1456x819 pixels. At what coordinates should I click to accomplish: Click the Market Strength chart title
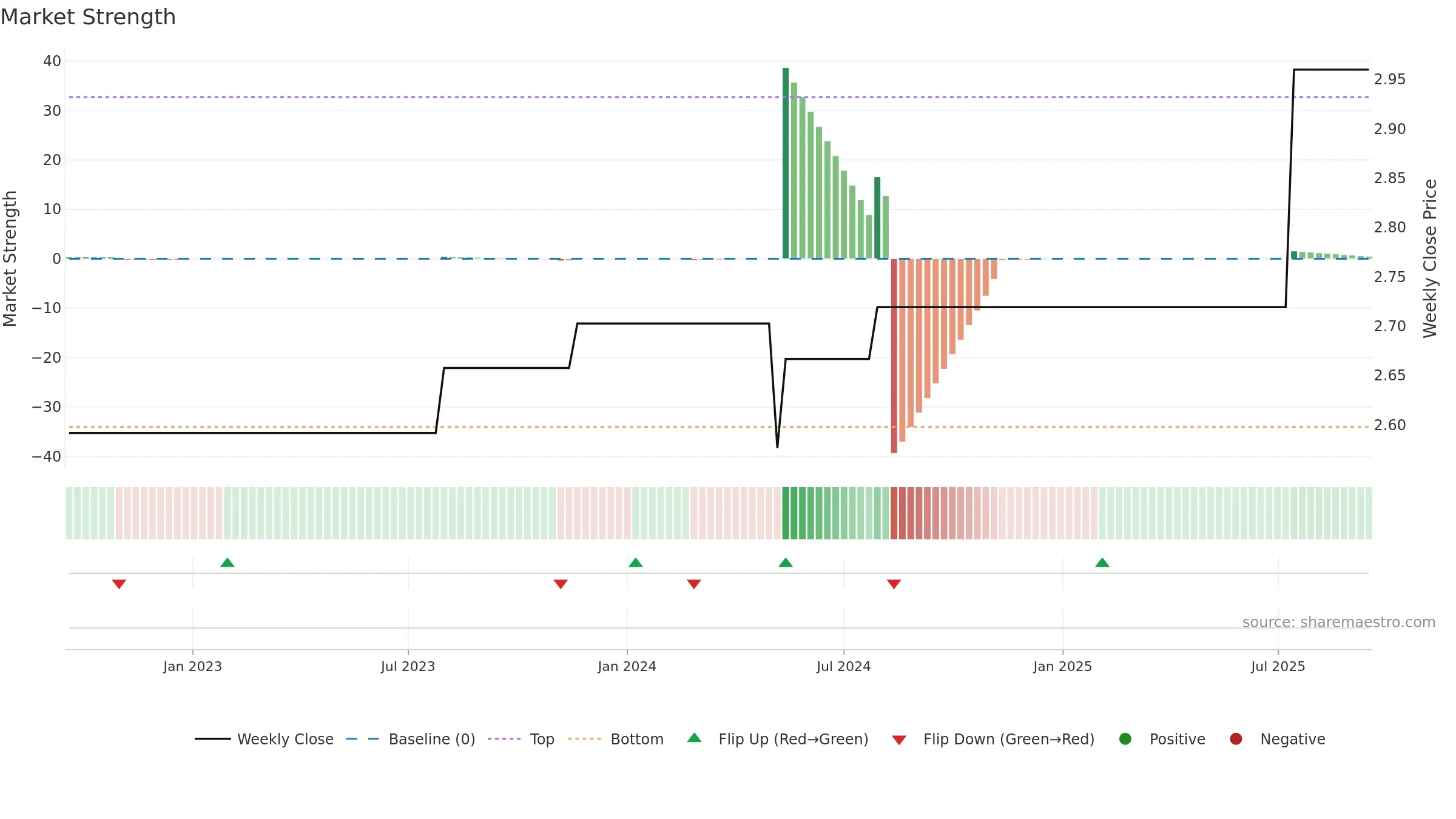[x=88, y=17]
